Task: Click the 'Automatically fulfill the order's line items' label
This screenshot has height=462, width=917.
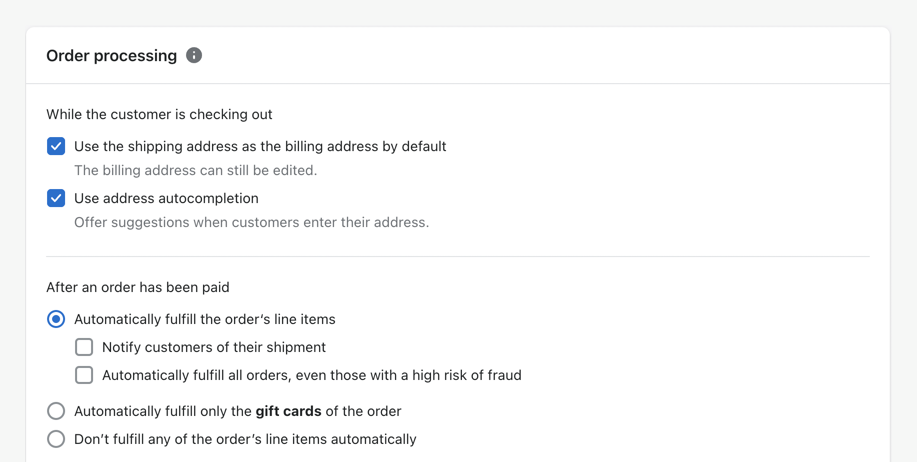Action: click(x=204, y=319)
